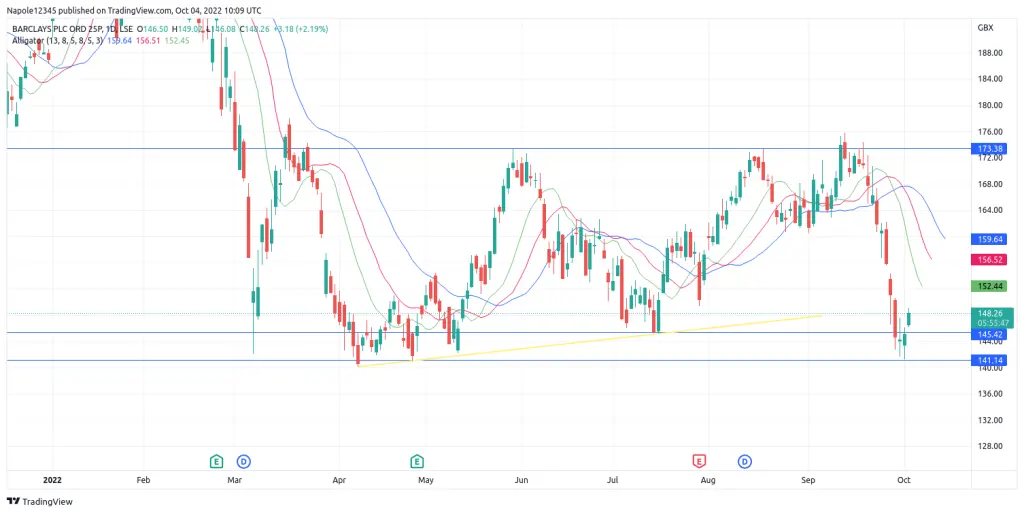Open the TradingView logo at bottom left
The height and width of the screenshot is (513, 1024).
tap(40, 501)
